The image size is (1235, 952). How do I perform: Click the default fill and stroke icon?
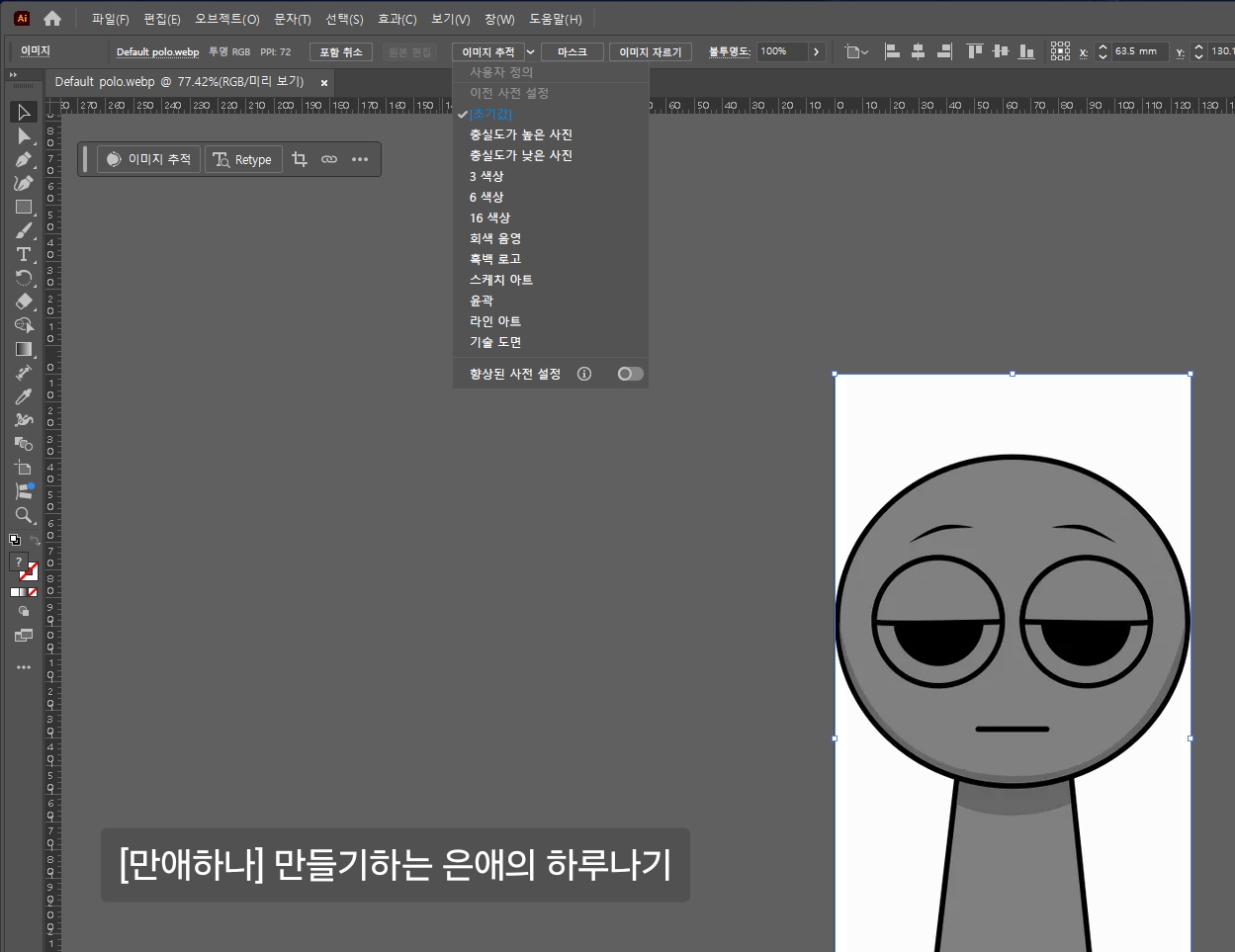point(15,540)
